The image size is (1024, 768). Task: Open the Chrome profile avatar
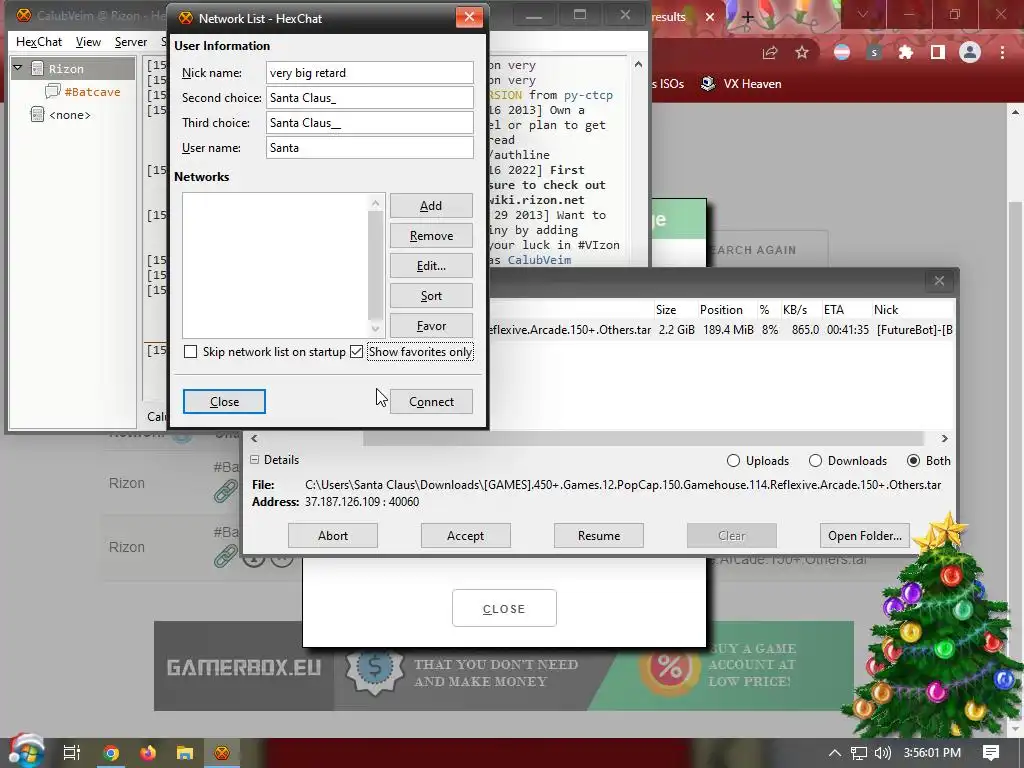pyautogui.click(x=970, y=53)
